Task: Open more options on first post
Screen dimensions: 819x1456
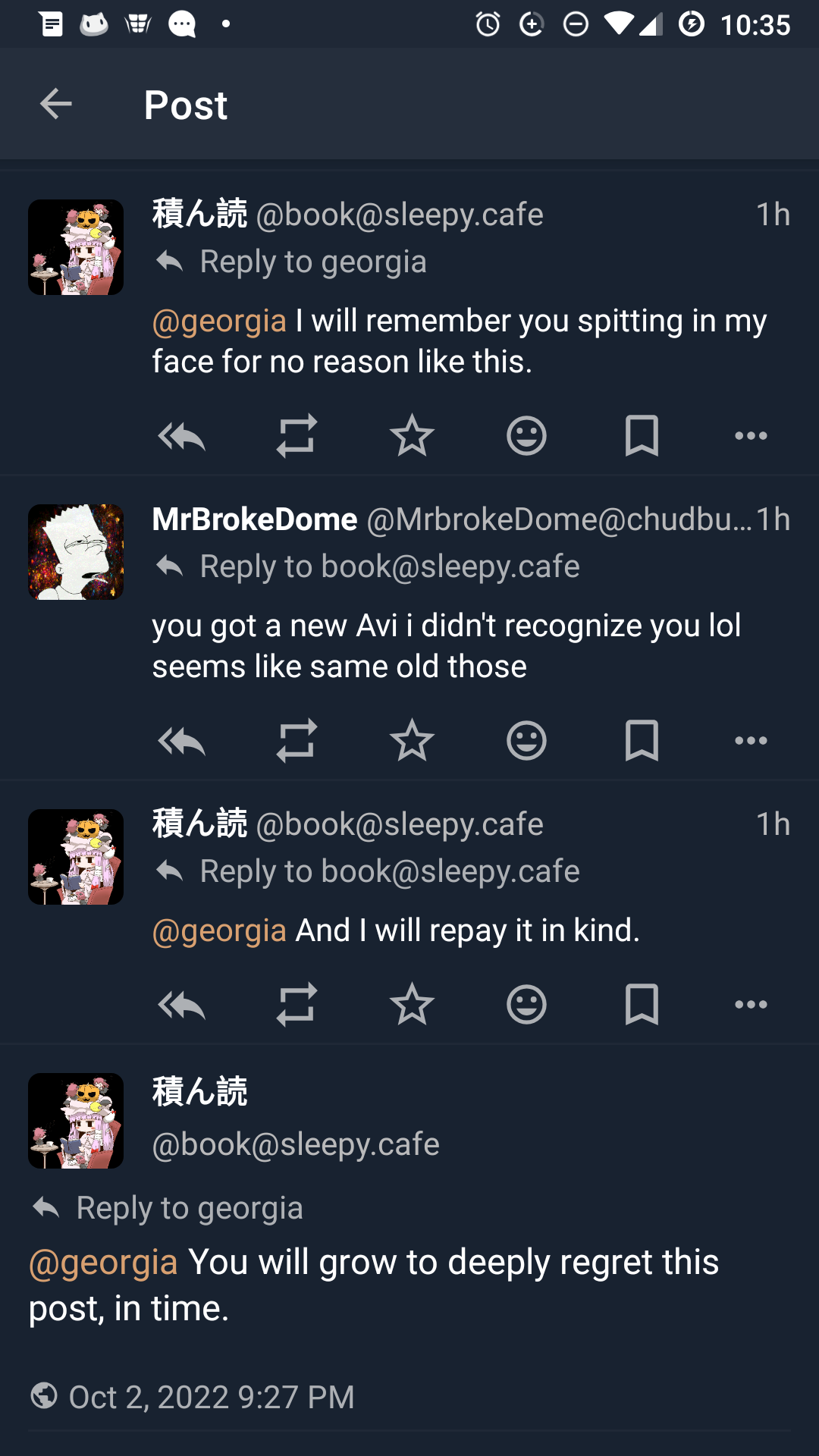Action: click(751, 436)
